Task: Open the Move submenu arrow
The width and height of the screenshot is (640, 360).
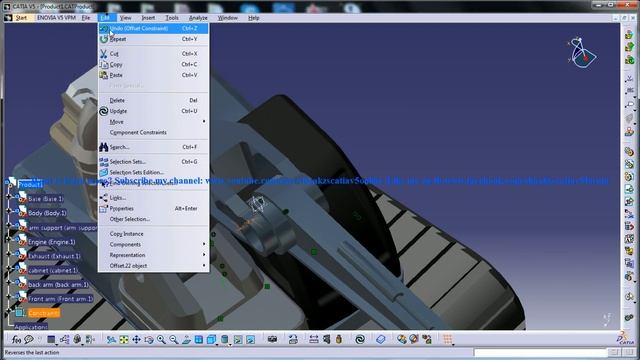Action: (204, 122)
